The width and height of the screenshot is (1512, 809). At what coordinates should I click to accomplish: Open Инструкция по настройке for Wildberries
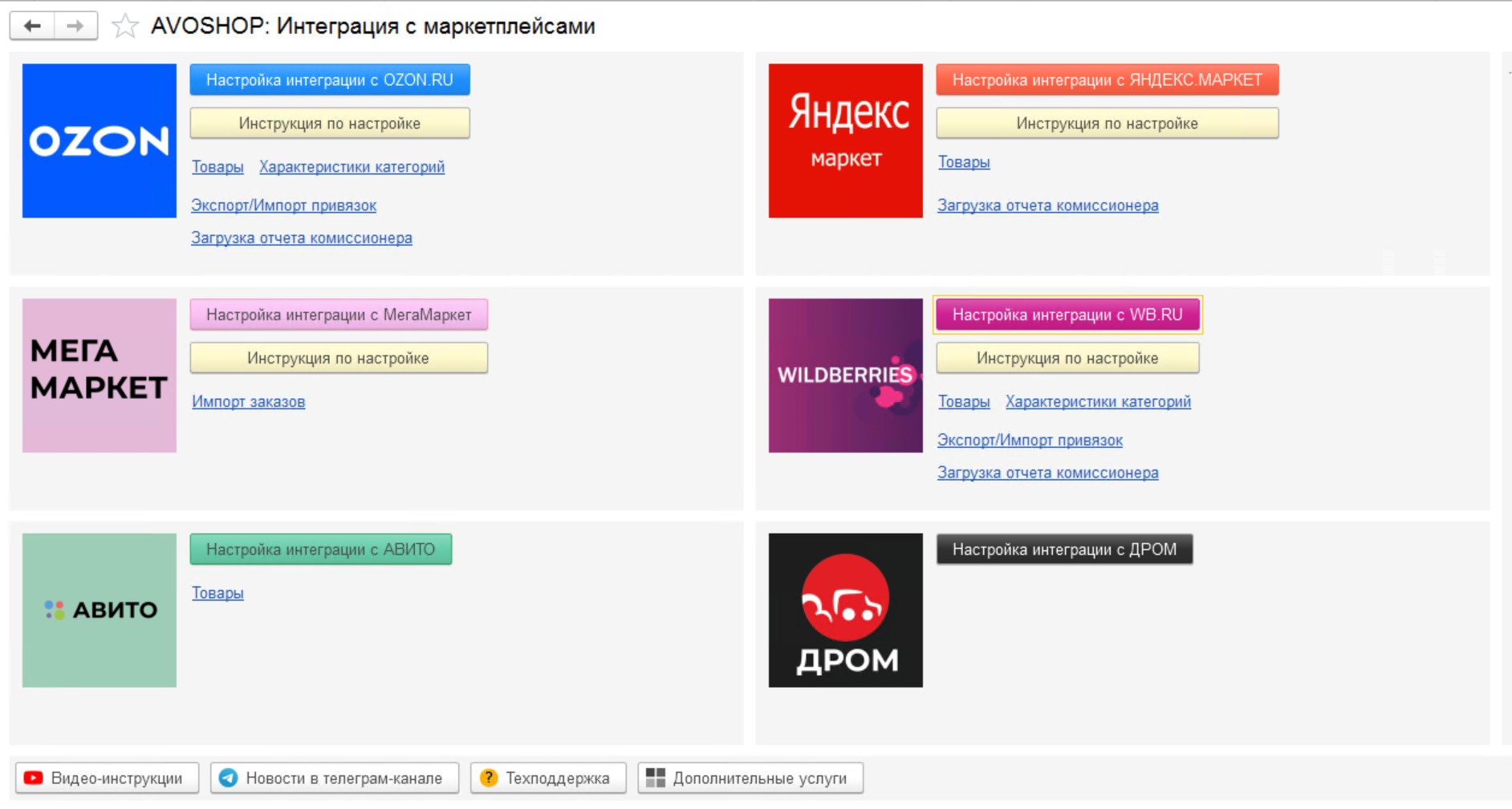1068,358
